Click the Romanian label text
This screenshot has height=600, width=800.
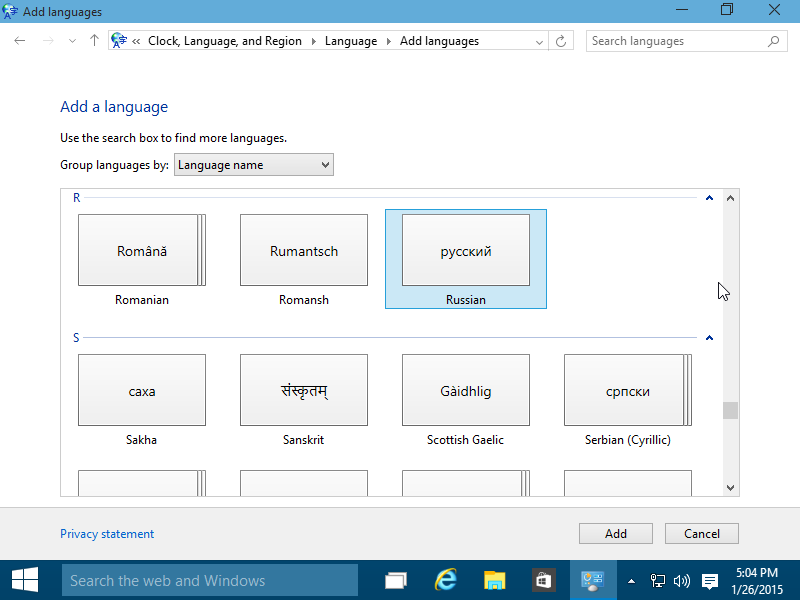click(142, 300)
